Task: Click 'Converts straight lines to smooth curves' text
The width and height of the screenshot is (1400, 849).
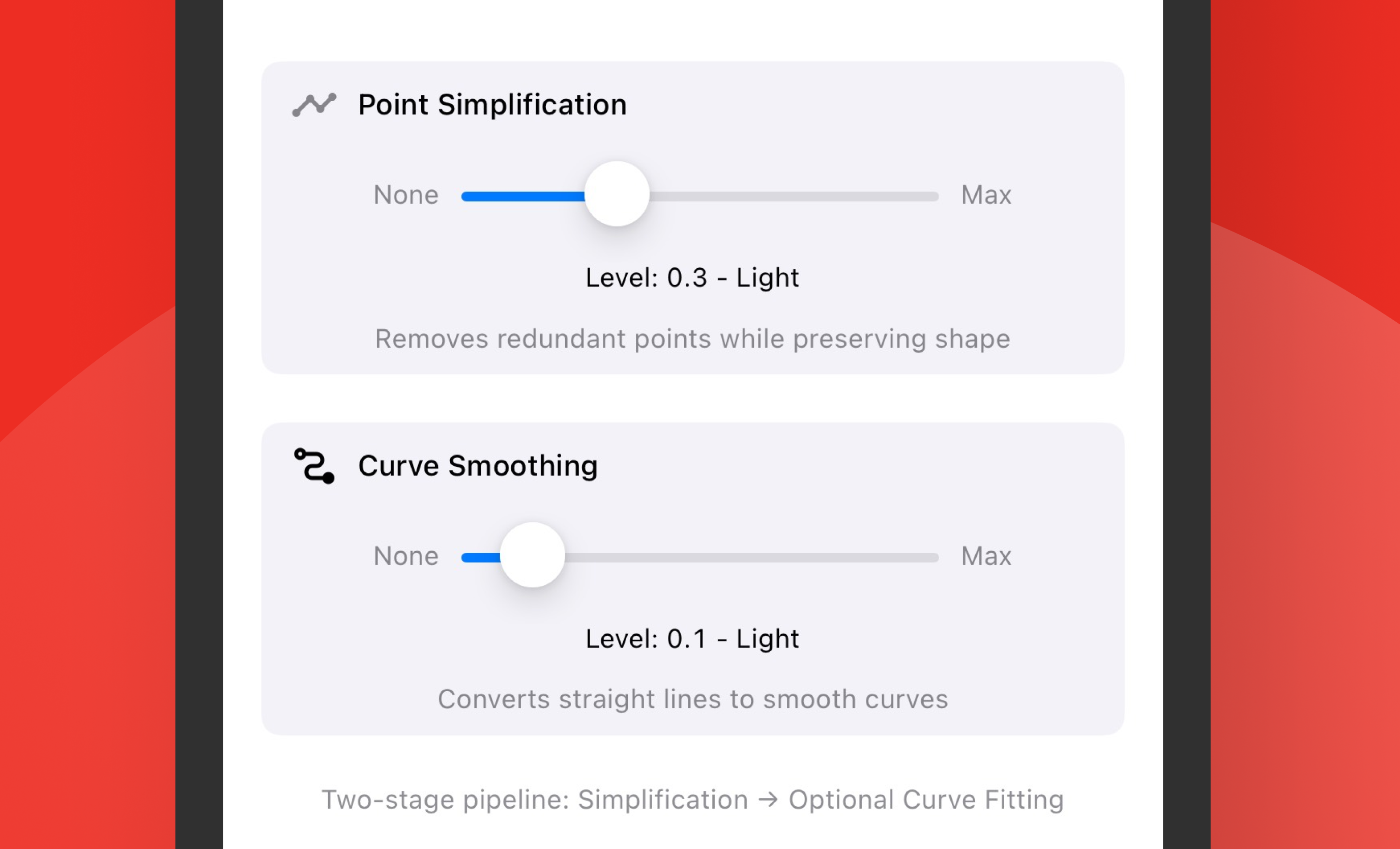Action: coord(692,699)
